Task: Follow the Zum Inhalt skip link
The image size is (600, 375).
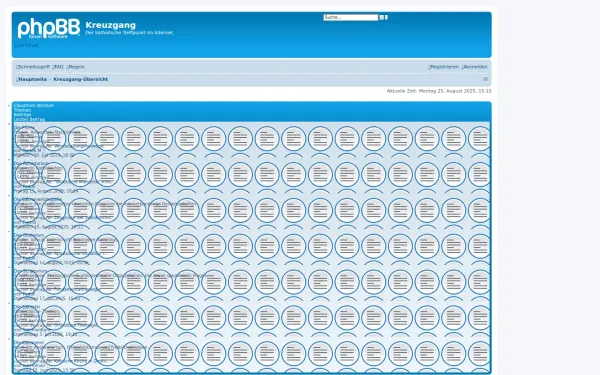Action: point(26,46)
